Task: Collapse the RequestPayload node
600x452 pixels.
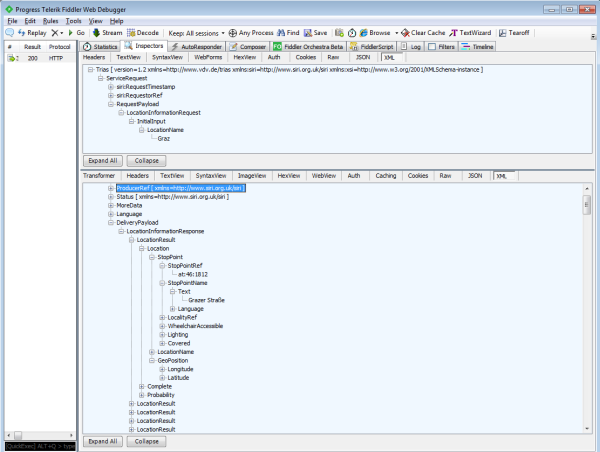Action: click(x=111, y=104)
